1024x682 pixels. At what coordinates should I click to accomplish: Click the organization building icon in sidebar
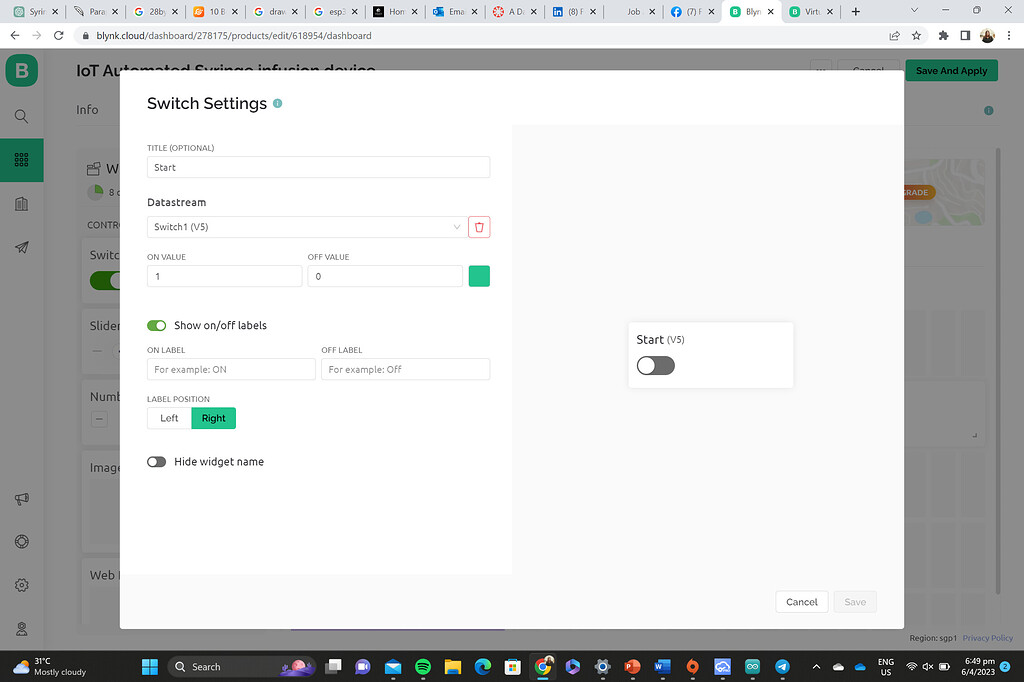[x=22, y=204]
